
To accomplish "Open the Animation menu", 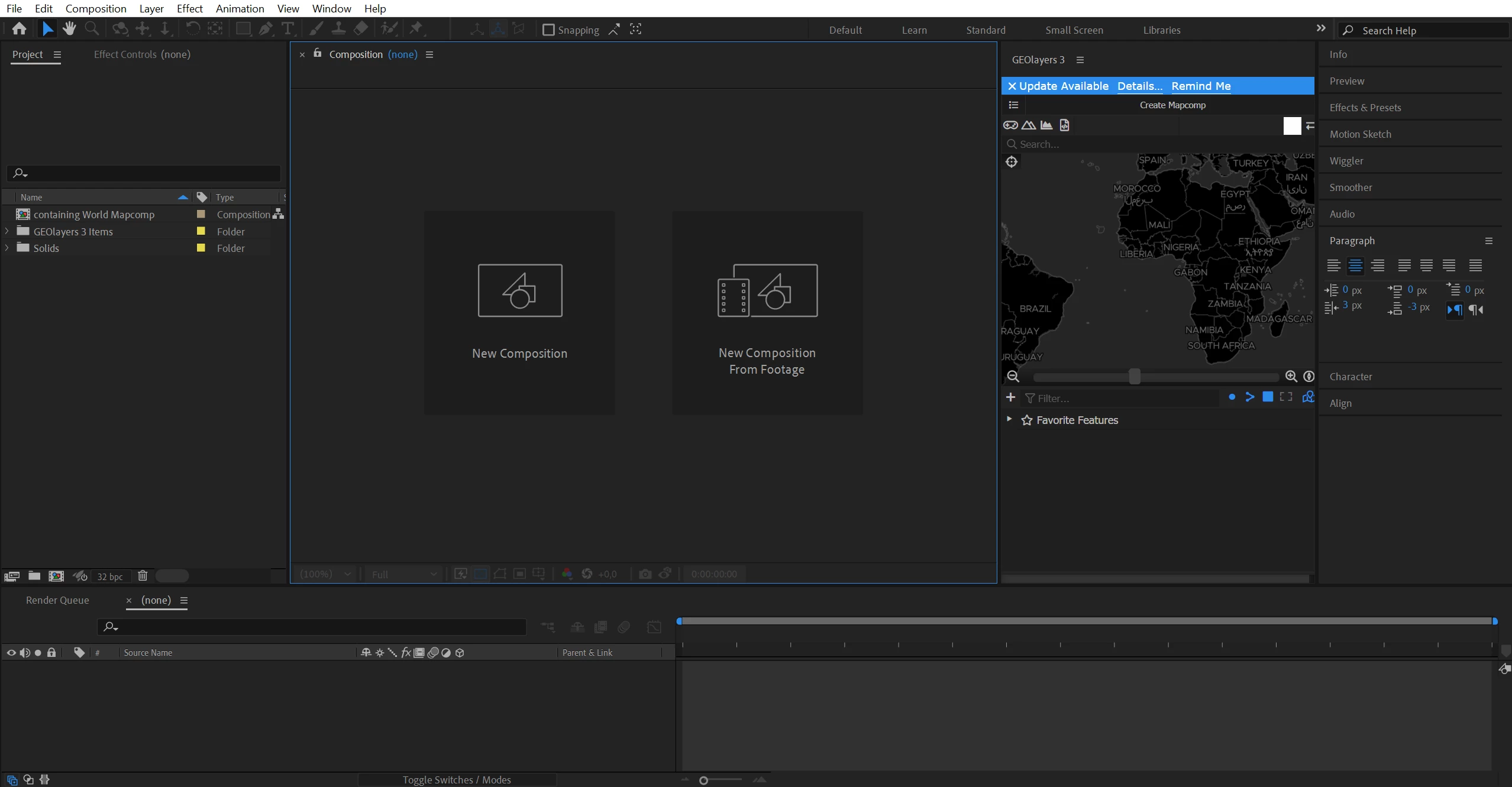I will point(240,8).
